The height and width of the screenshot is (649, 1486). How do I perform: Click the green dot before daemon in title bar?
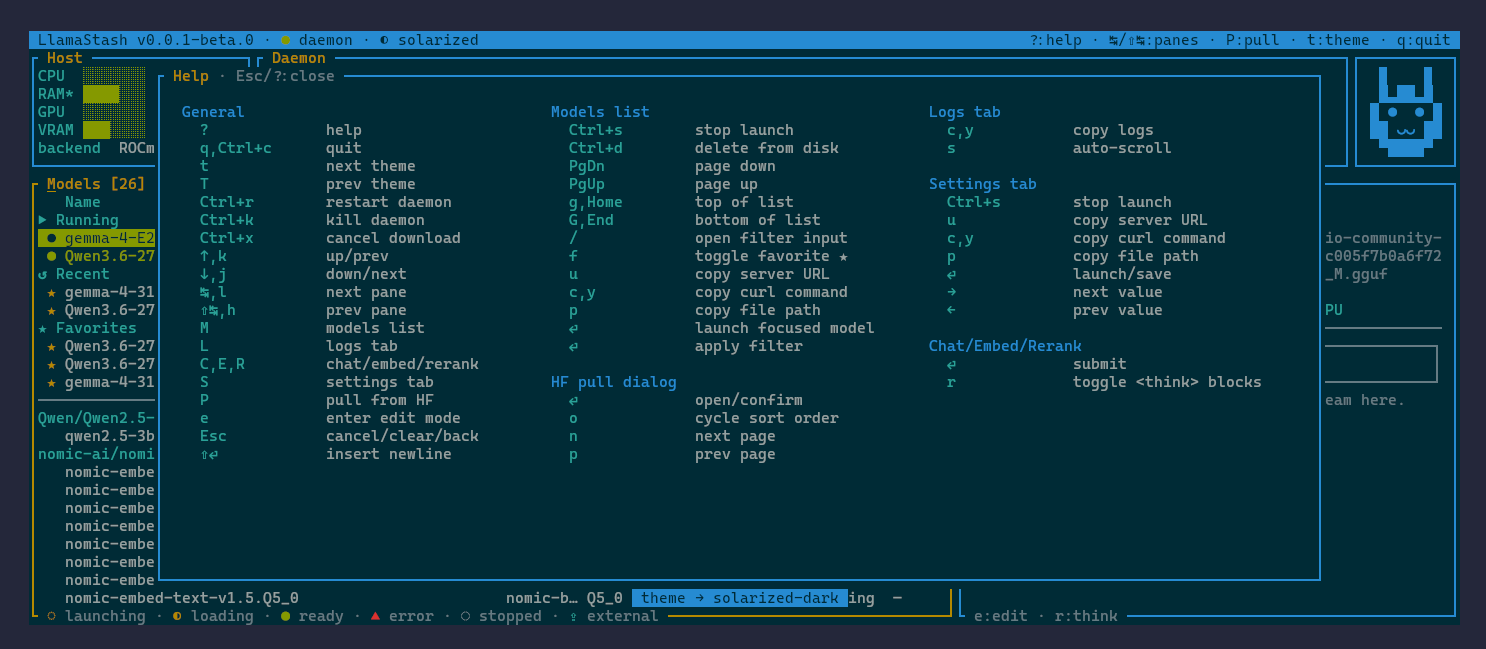(285, 40)
